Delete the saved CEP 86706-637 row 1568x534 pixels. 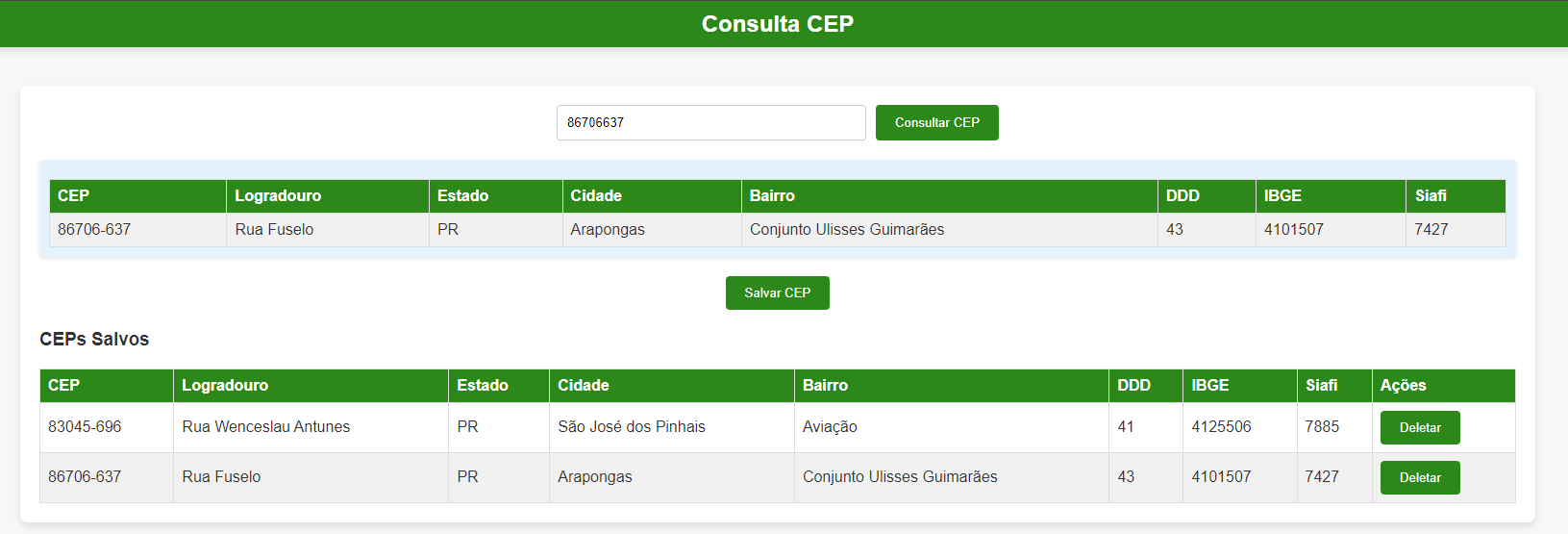tap(1420, 477)
